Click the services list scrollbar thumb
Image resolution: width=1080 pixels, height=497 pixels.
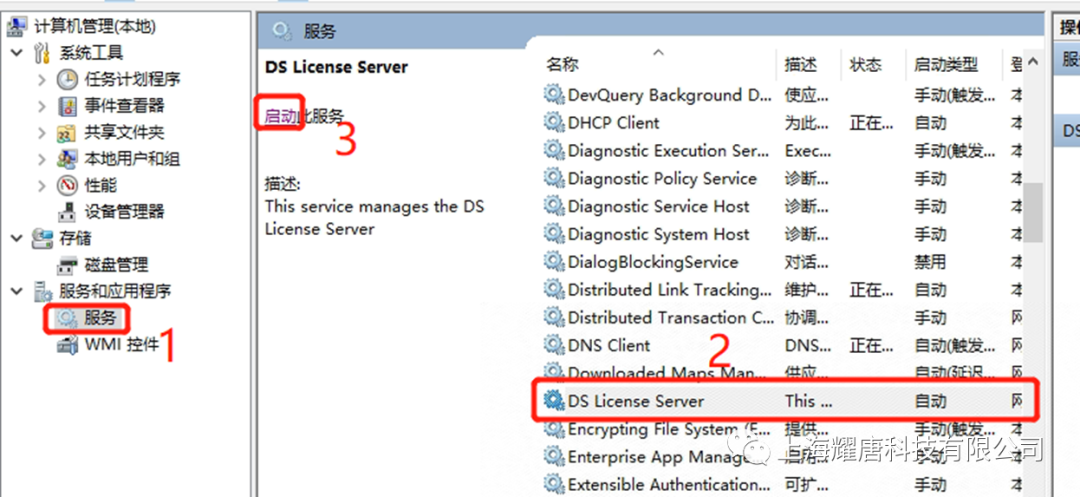pyautogui.click(x=1032, y=213)
